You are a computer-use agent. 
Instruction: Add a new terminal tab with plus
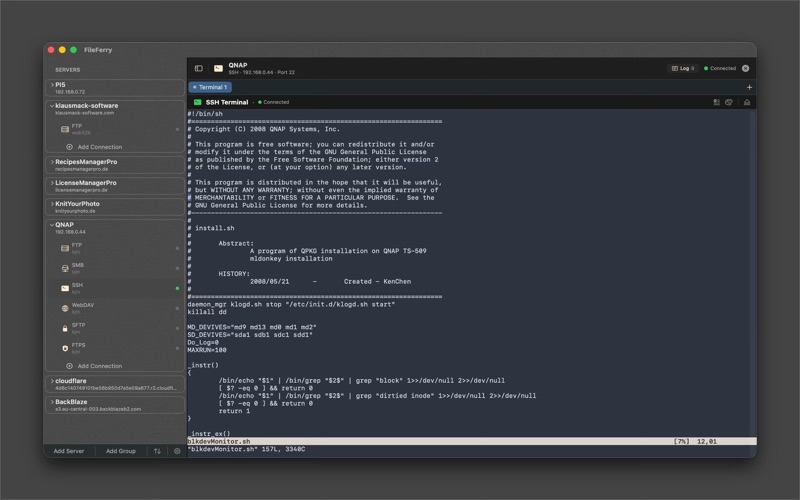pos(749,87)
